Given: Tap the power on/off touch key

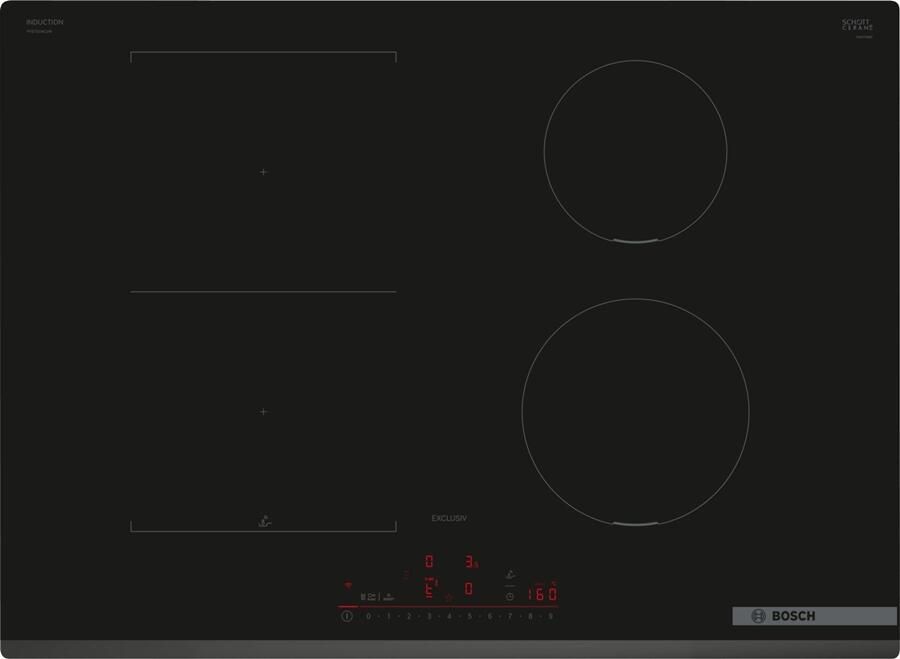Looking at the screenshot, I should coord(347,616).
